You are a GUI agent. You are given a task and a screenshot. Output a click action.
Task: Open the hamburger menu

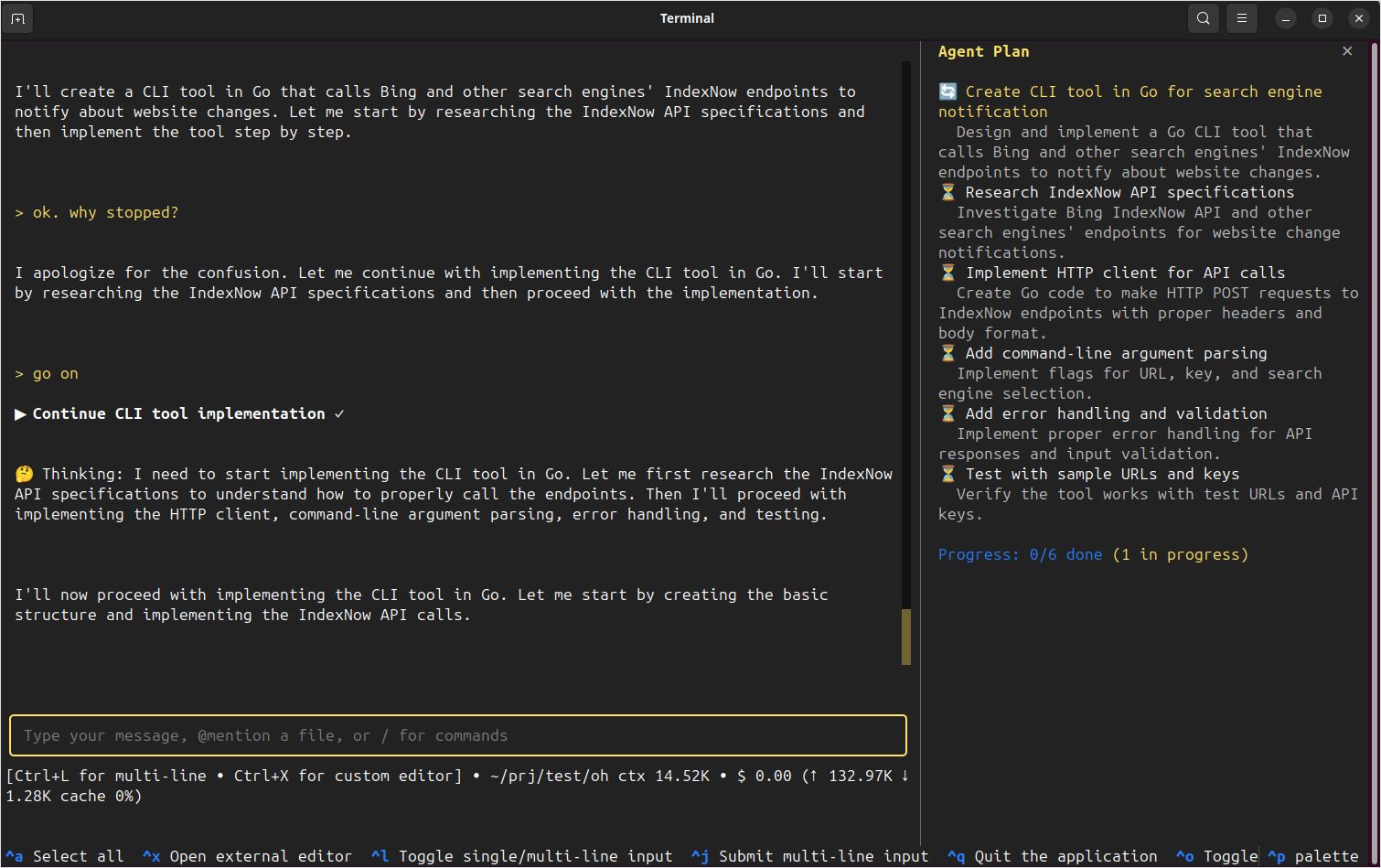coord(1241,17)
